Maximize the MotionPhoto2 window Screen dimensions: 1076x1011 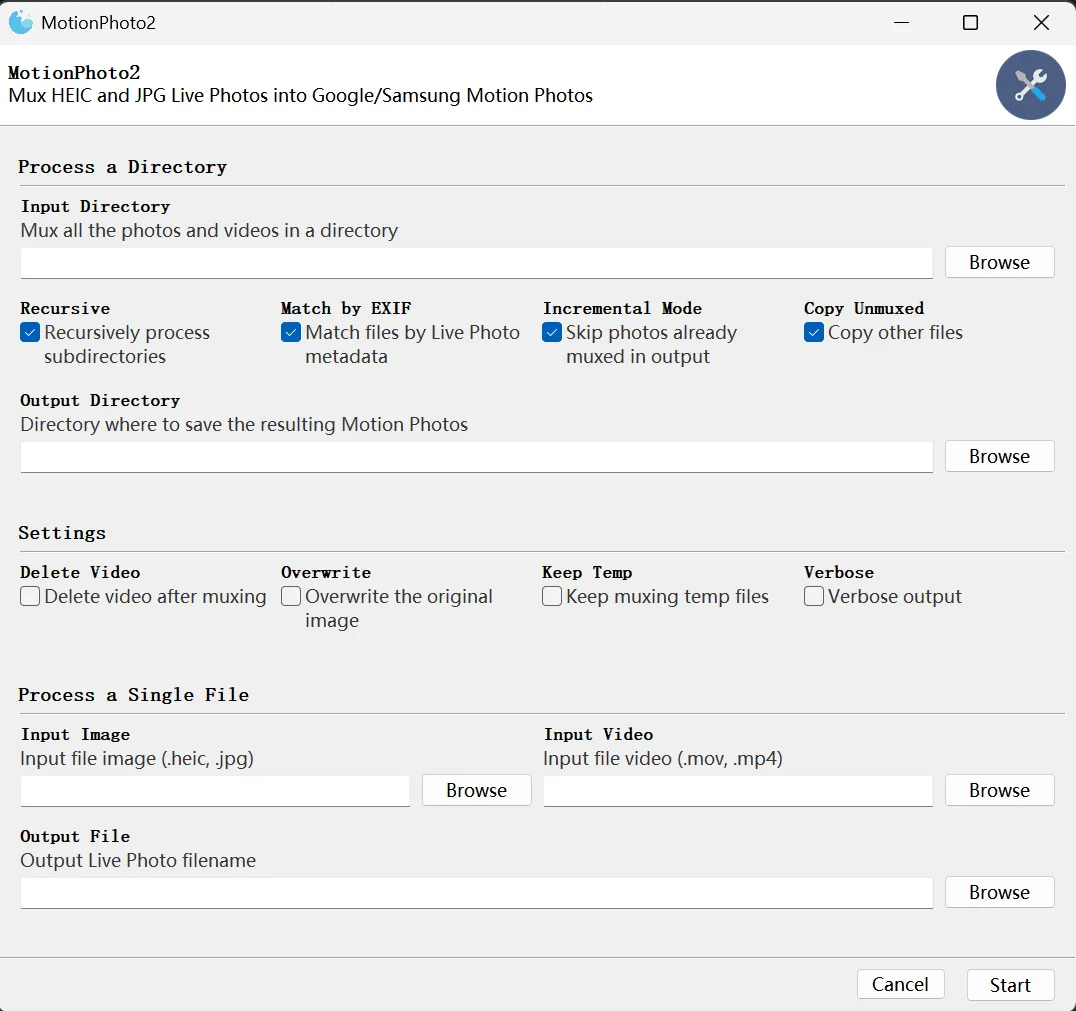pos(970,22)
